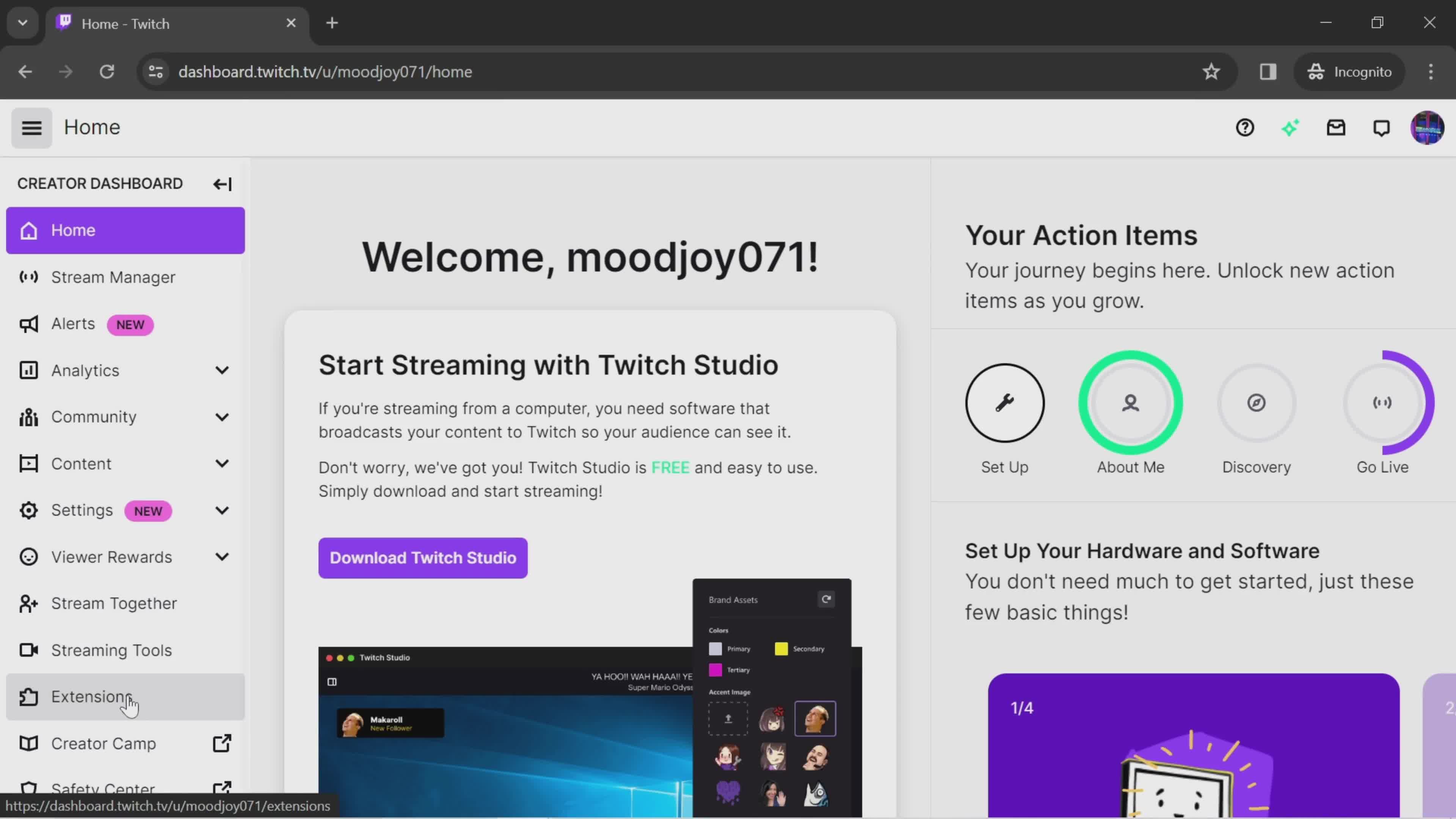Click the NEW badge next to Alerts

[130, 325]
